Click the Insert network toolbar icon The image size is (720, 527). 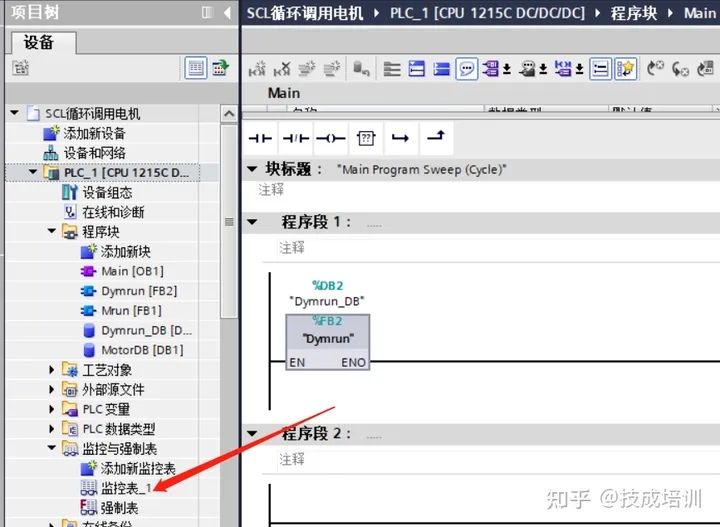tap(257, 69)
